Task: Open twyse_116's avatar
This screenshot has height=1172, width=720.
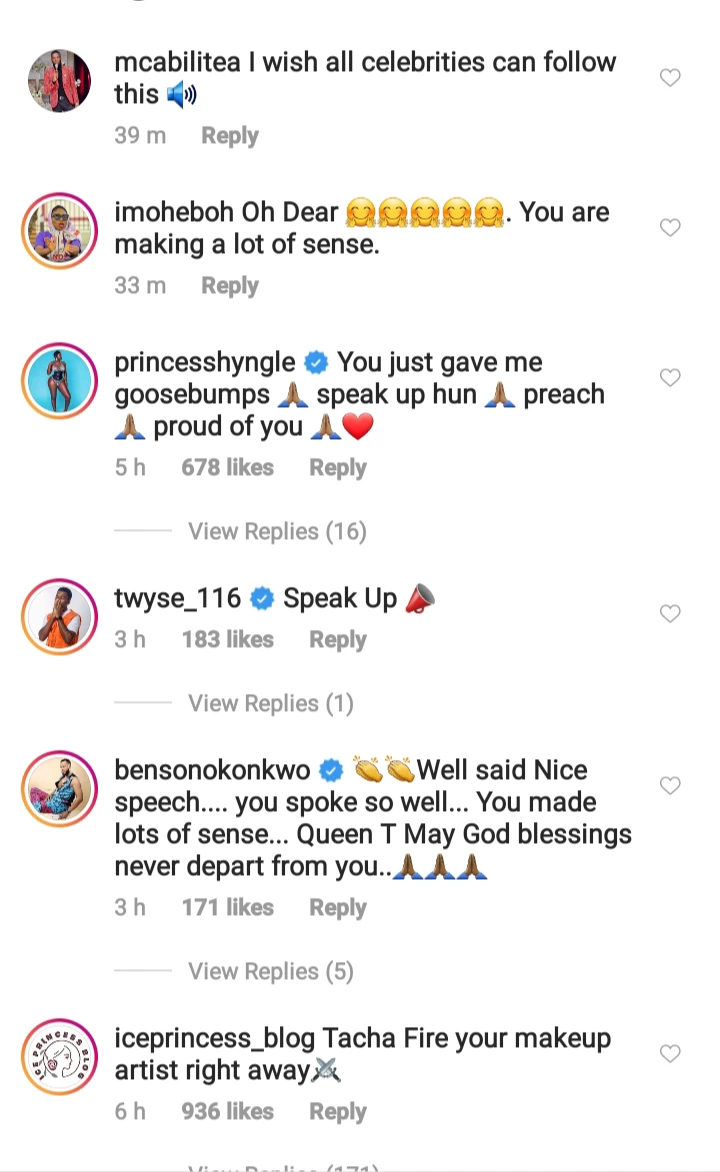Action: (x=59, y=616)
